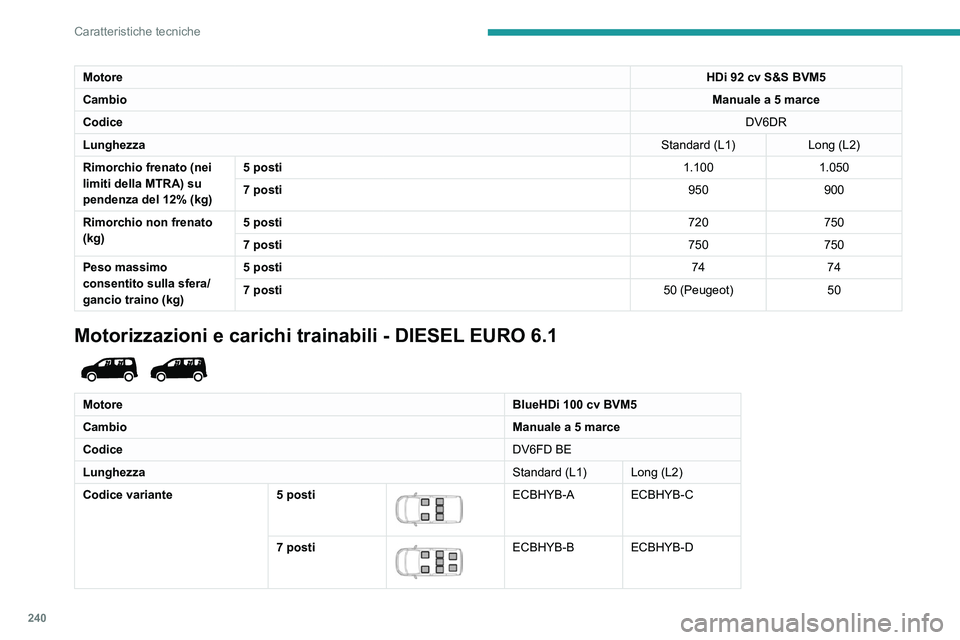Click page number 240
960x640 pixels.
tap(37, 618)
